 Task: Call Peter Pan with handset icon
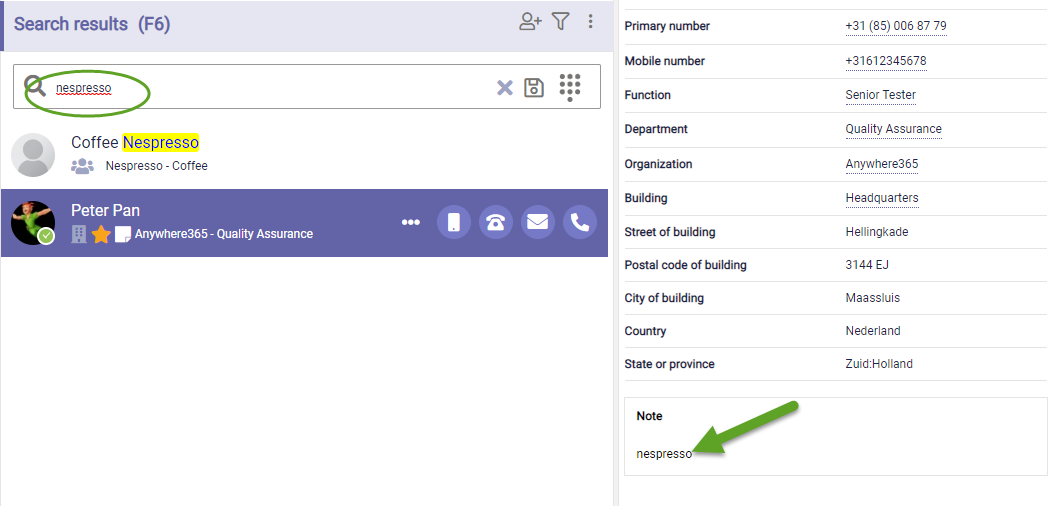(580, 222)
